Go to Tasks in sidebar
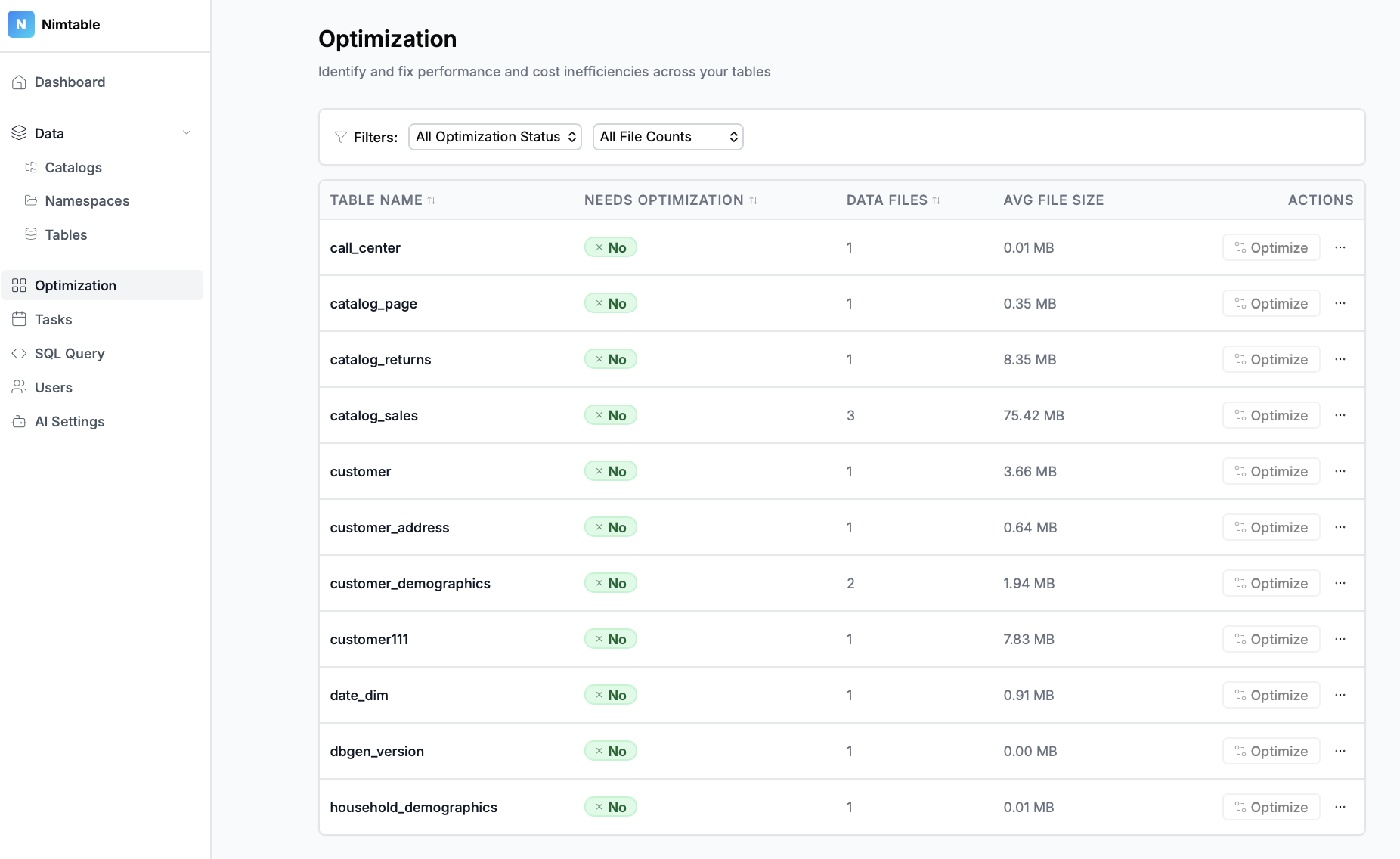 54,320
